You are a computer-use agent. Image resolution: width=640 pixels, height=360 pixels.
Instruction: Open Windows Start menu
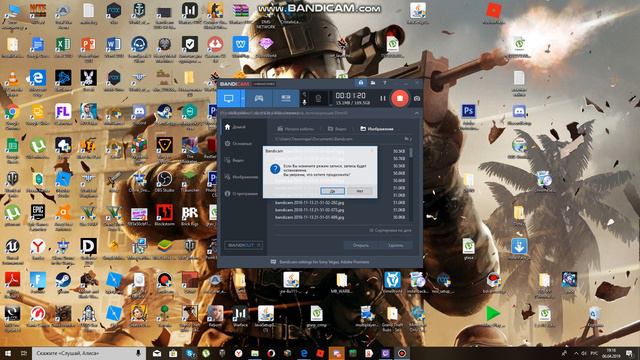click(x=8, y=353)
